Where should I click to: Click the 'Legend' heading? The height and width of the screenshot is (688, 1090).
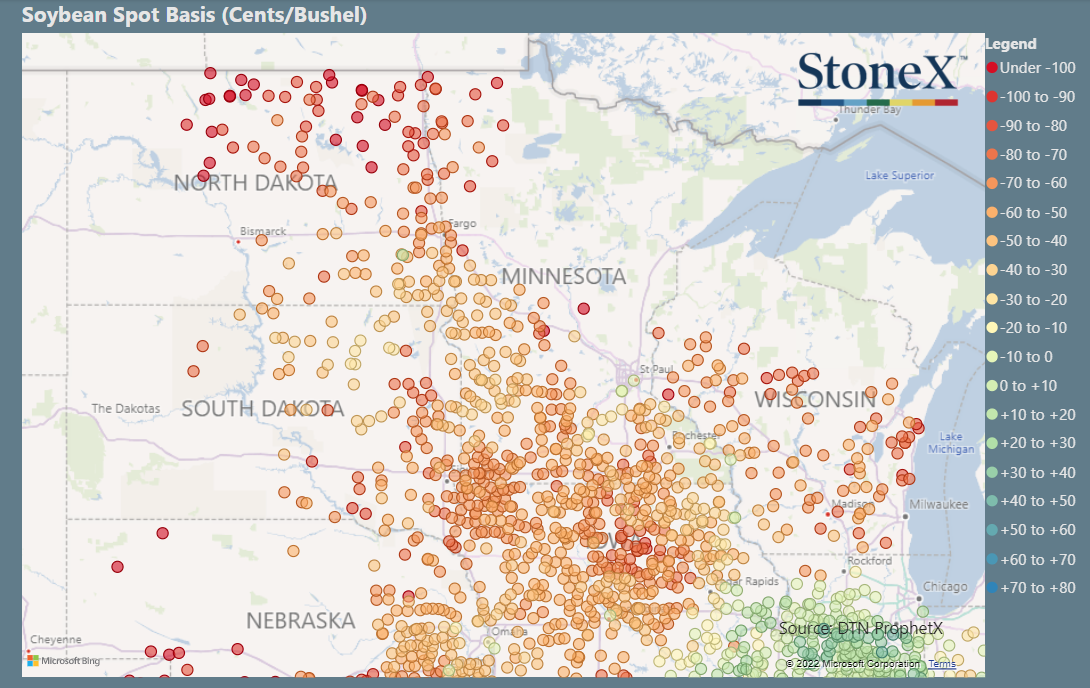(x=1011, y=44)
